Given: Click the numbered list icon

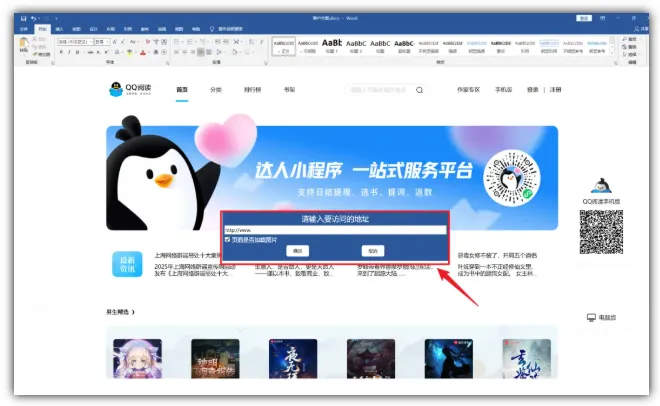Looking at the screenshot, I should [x=189, y=42].
